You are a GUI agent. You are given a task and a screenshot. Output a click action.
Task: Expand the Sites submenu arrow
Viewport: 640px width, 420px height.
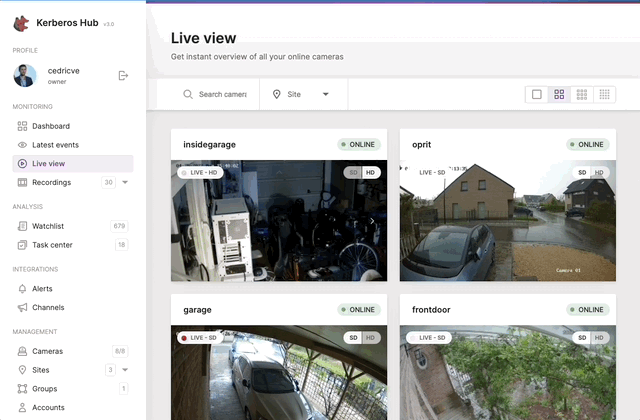coord(125,370)
